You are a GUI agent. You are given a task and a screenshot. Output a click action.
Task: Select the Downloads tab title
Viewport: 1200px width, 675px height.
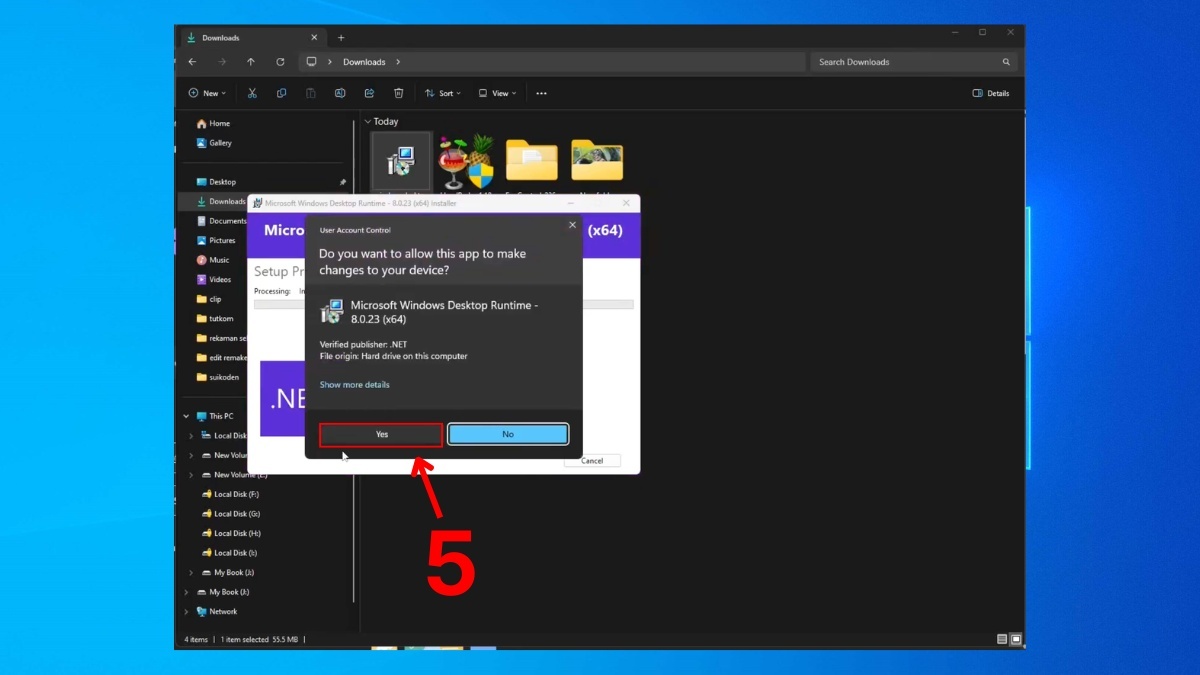pyautogui.click(x=220, y=38)
